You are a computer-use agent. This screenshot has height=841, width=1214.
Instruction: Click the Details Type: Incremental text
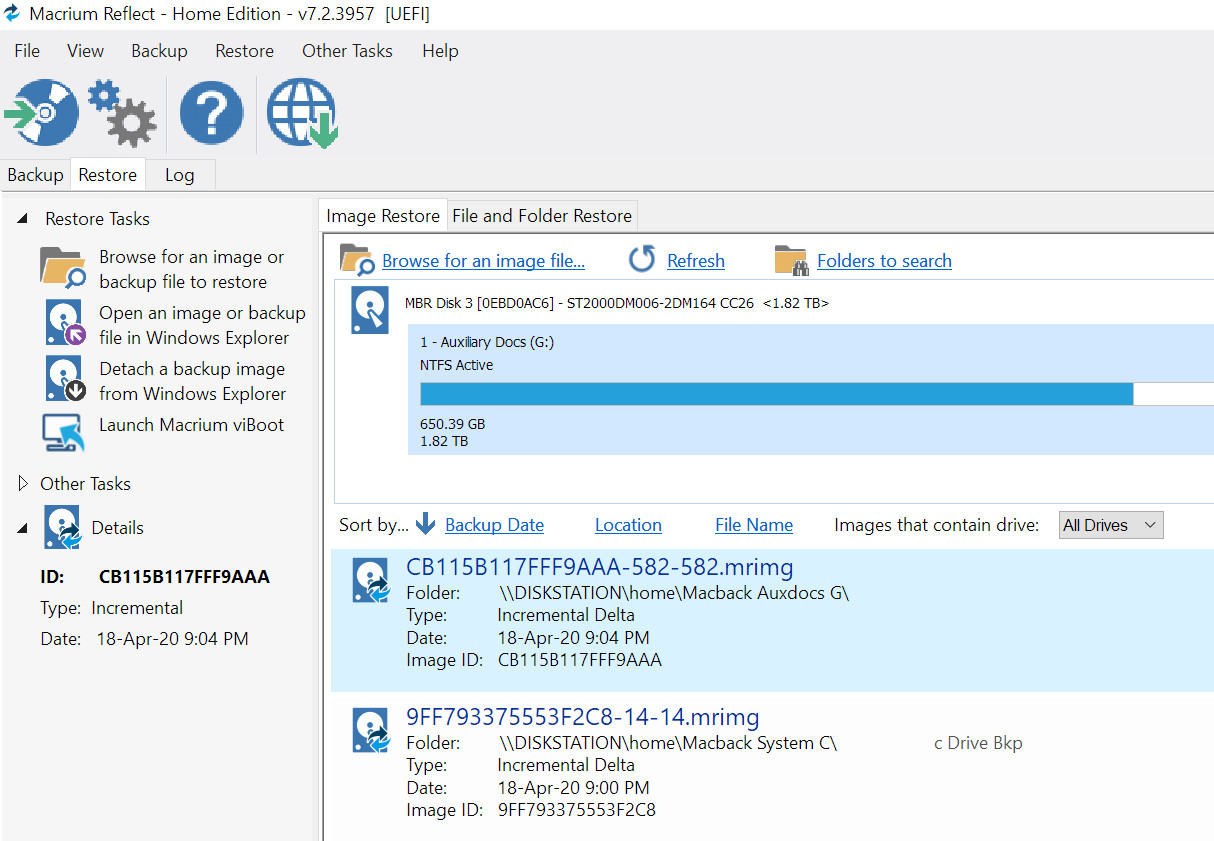[112, 608]
